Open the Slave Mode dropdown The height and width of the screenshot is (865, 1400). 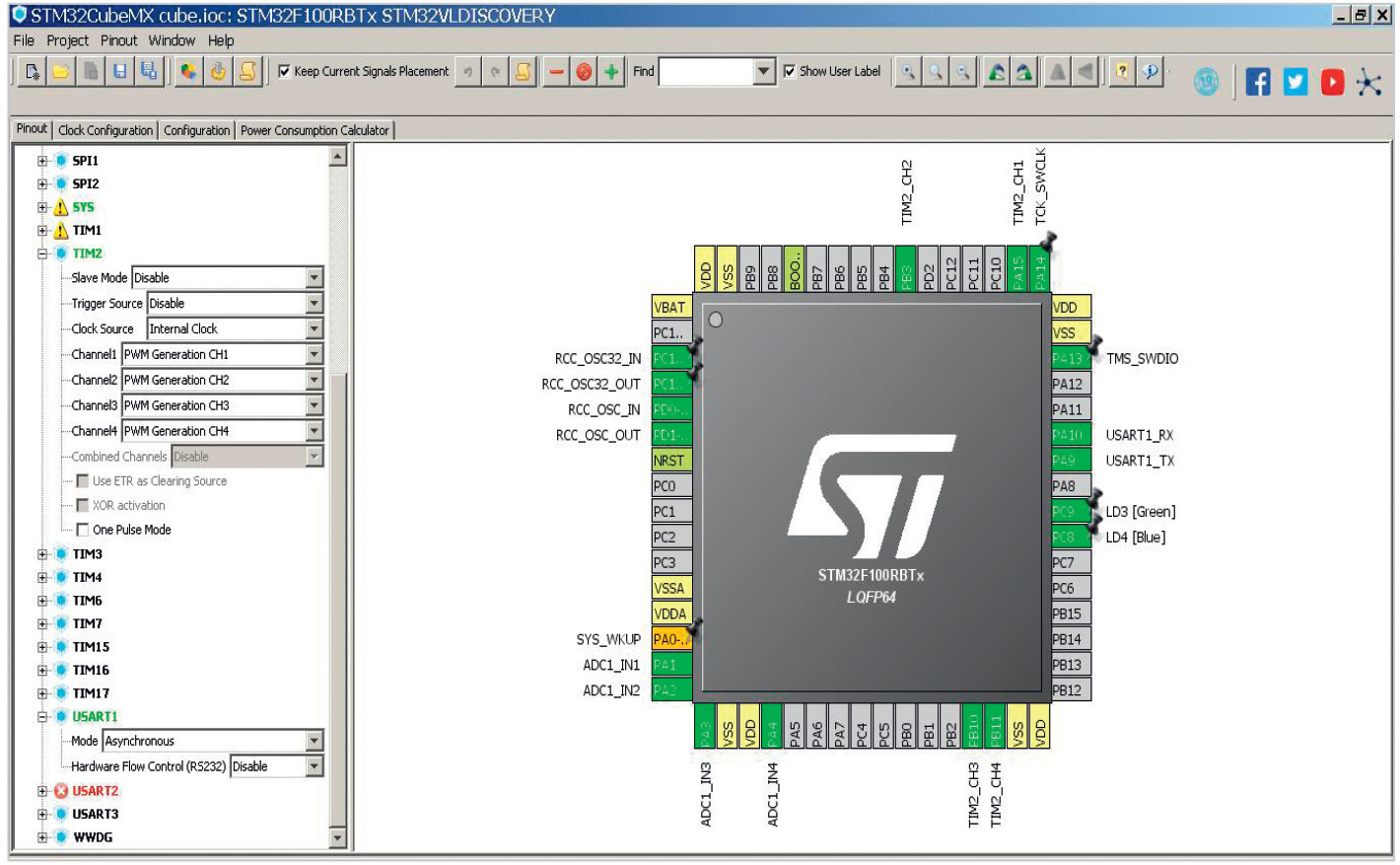click(x=228, y=278)
